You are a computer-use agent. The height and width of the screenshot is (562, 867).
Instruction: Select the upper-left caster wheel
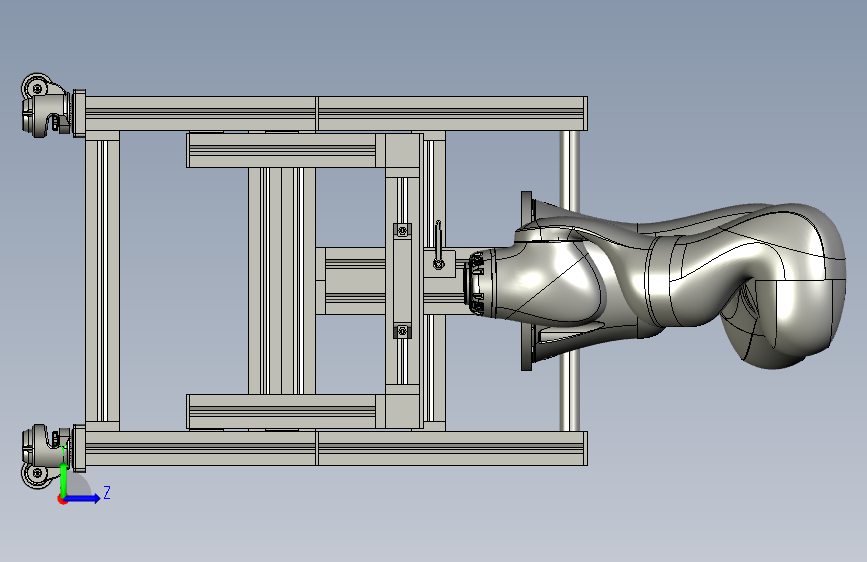click(45, 105)
